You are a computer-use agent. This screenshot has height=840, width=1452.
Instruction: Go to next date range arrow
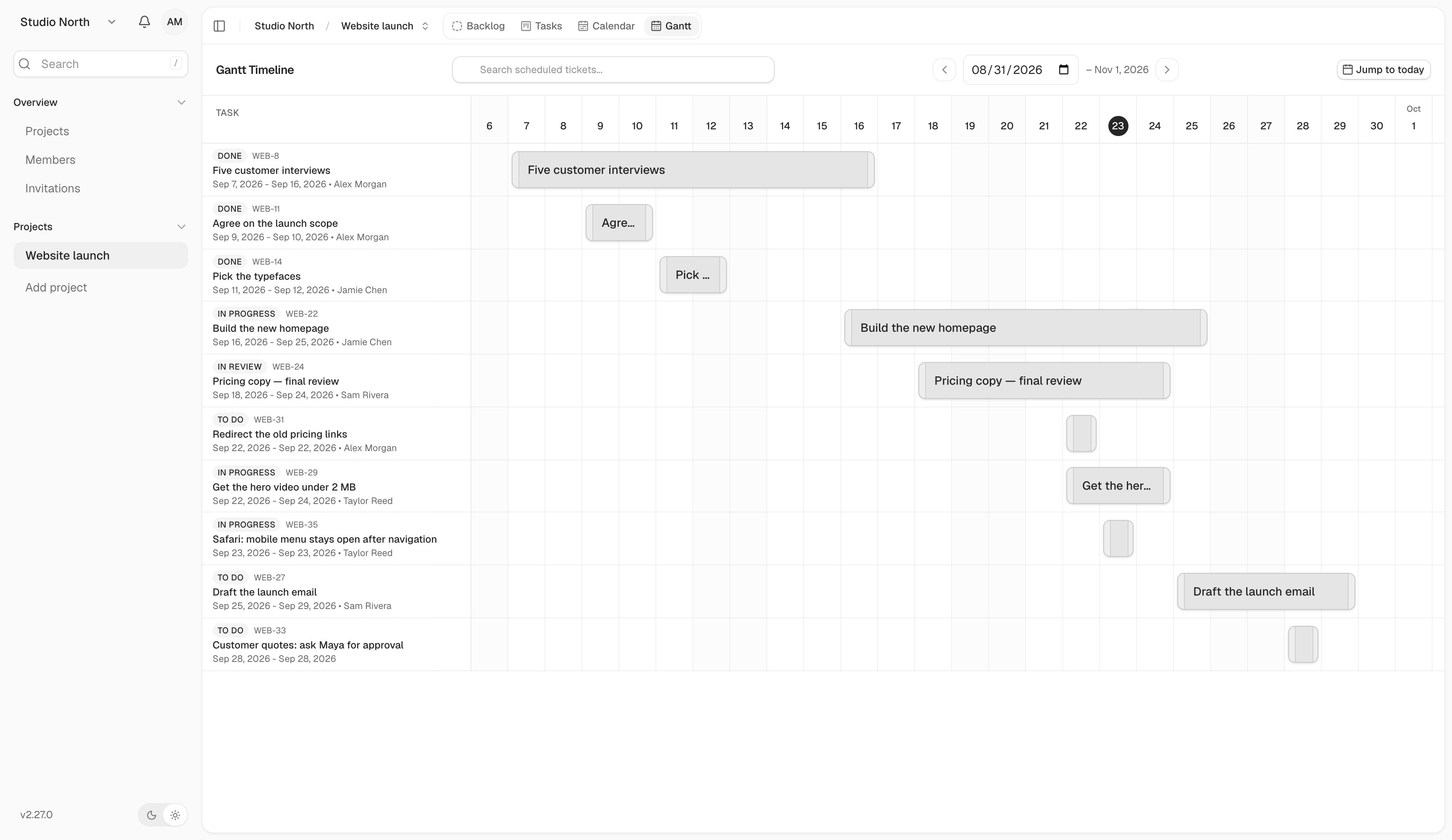(1167, 70)
